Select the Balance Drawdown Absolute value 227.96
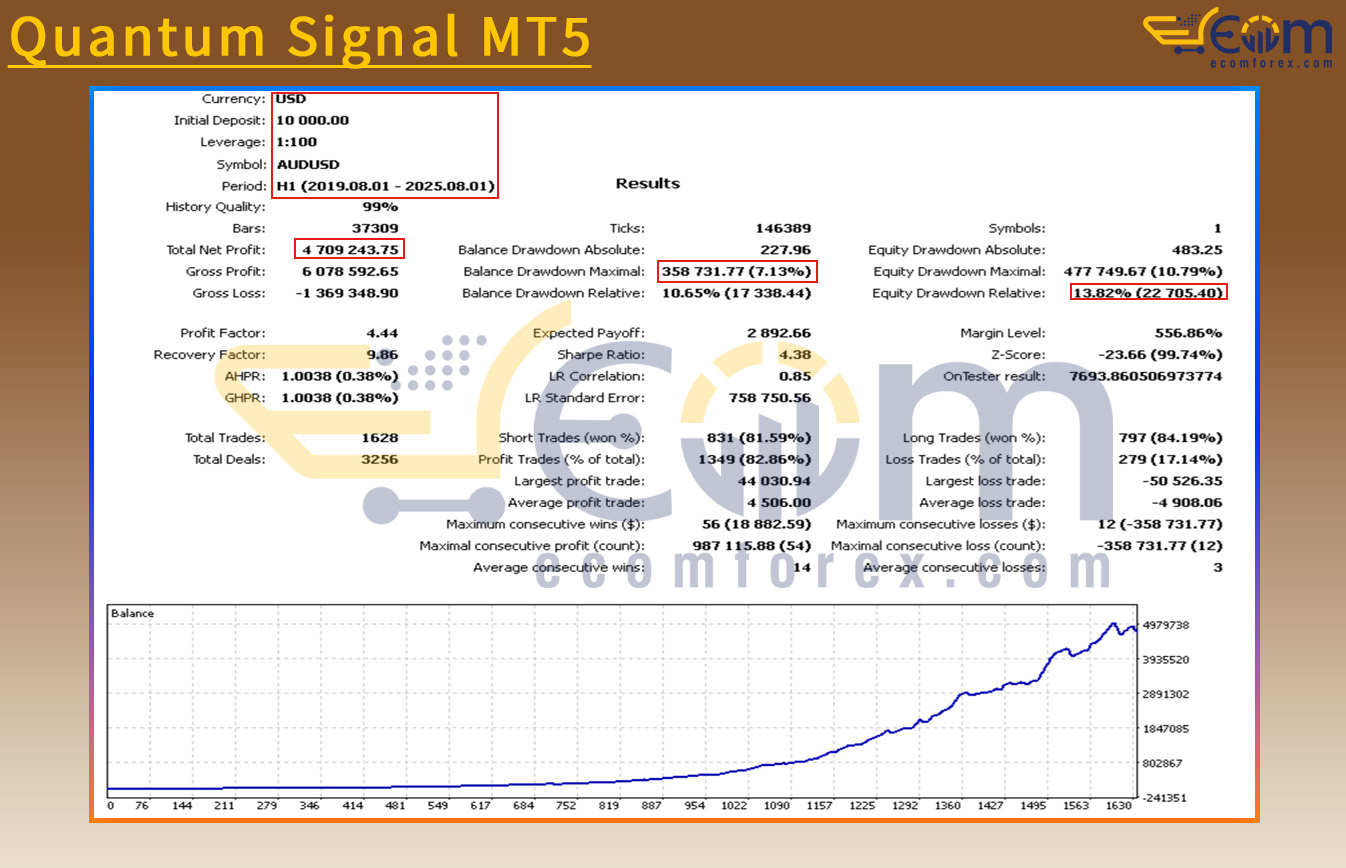1346x868 pixels. 786,250
